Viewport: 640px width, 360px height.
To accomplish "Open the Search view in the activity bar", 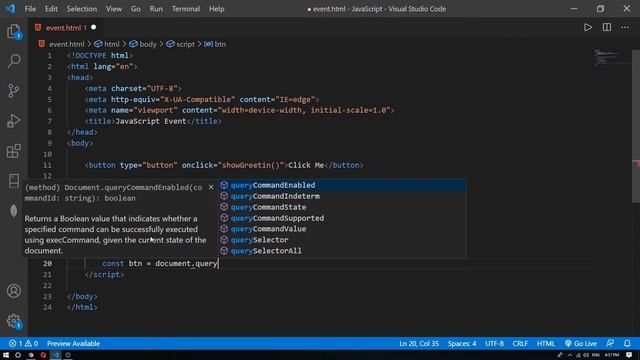I will (x=13, y=61).
